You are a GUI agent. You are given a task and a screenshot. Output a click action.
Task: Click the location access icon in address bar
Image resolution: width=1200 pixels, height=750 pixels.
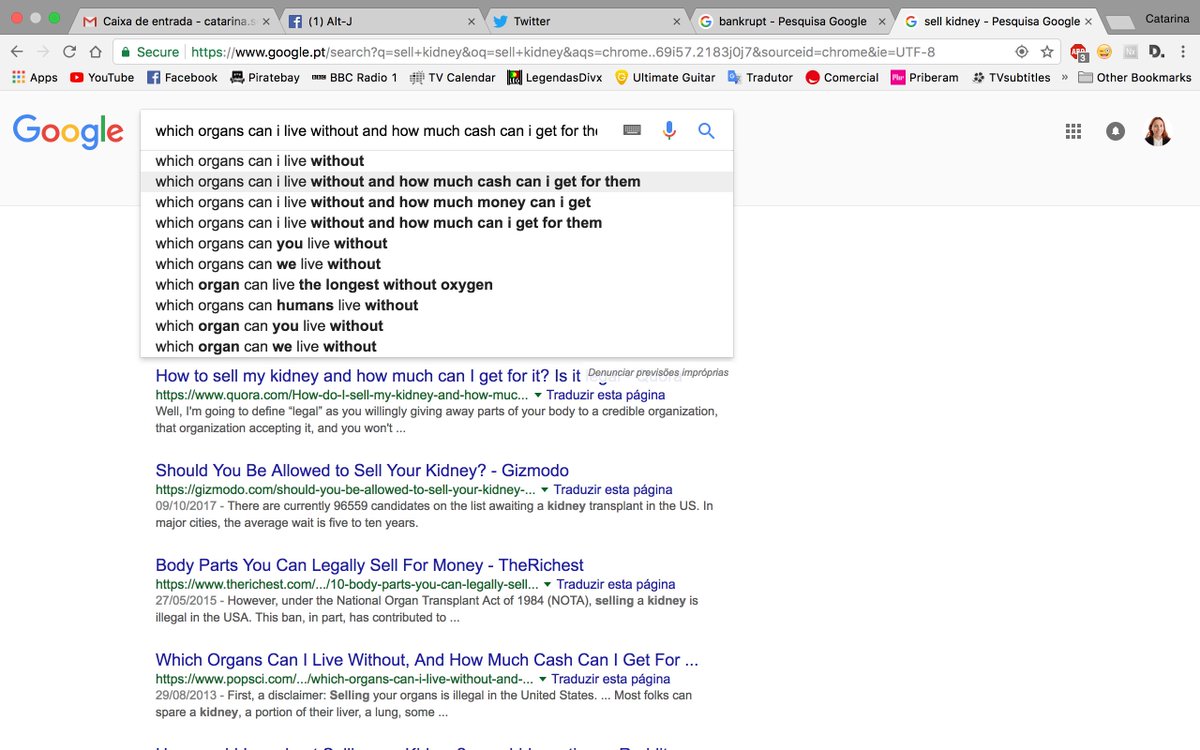coord(1021,52)
